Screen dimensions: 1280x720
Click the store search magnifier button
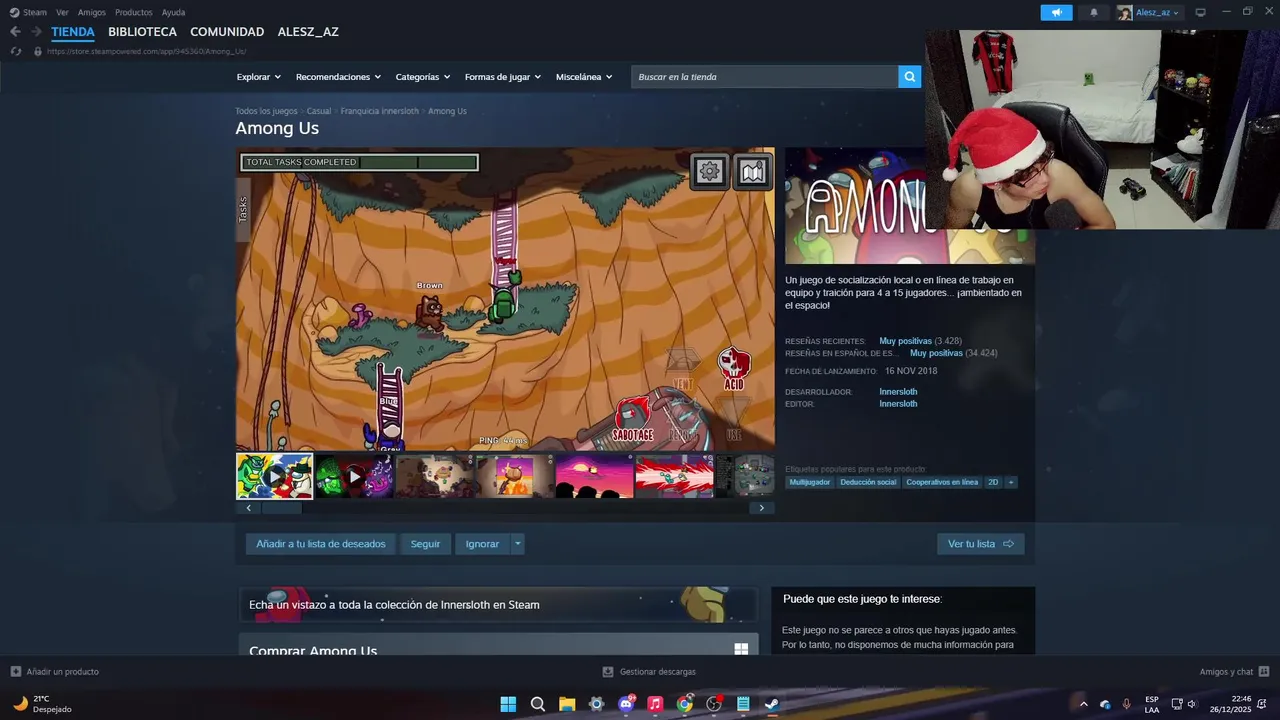pyautogui.click(x=909, y=77)
